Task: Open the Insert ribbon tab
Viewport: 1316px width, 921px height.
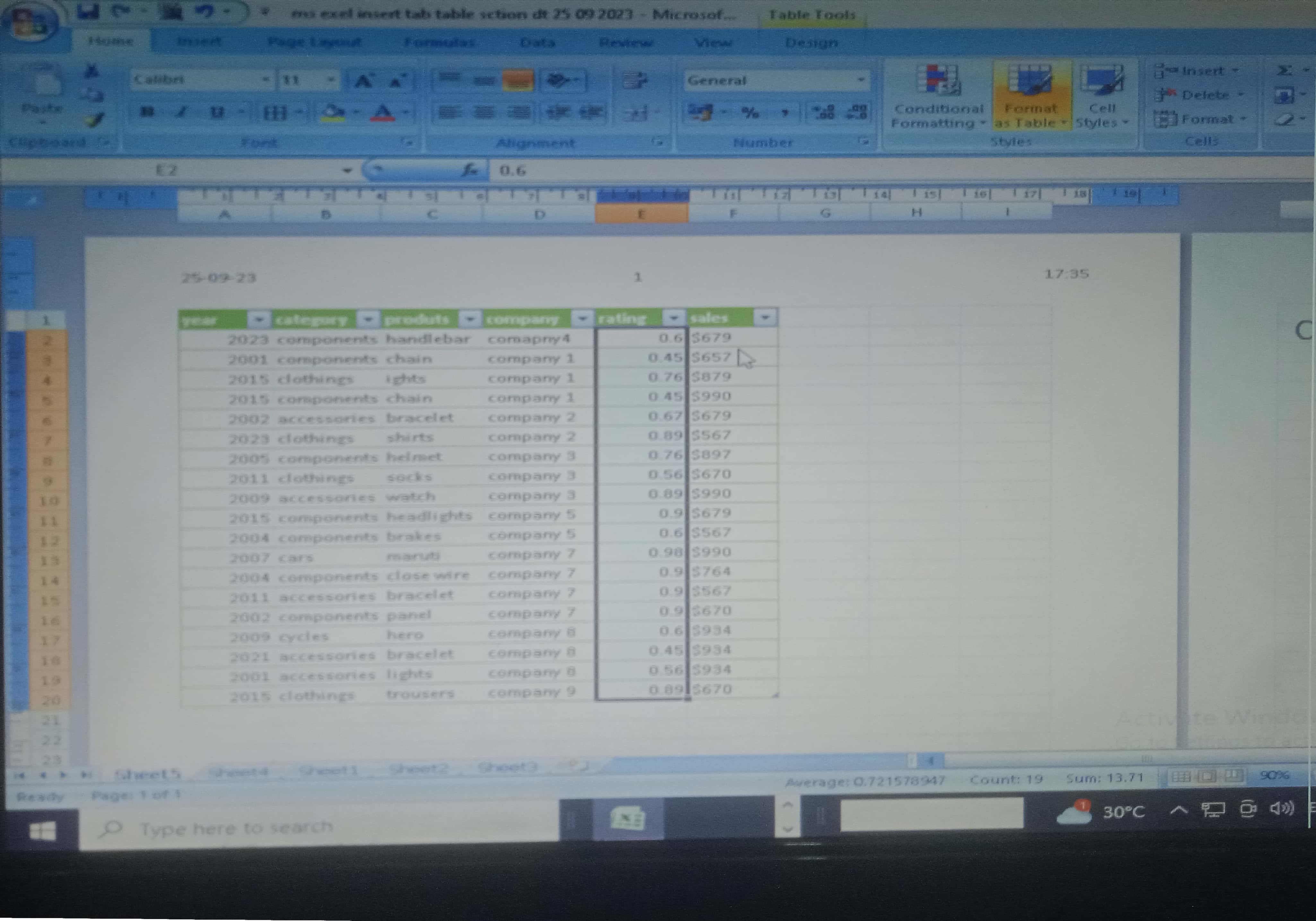Action: (199, 41)
